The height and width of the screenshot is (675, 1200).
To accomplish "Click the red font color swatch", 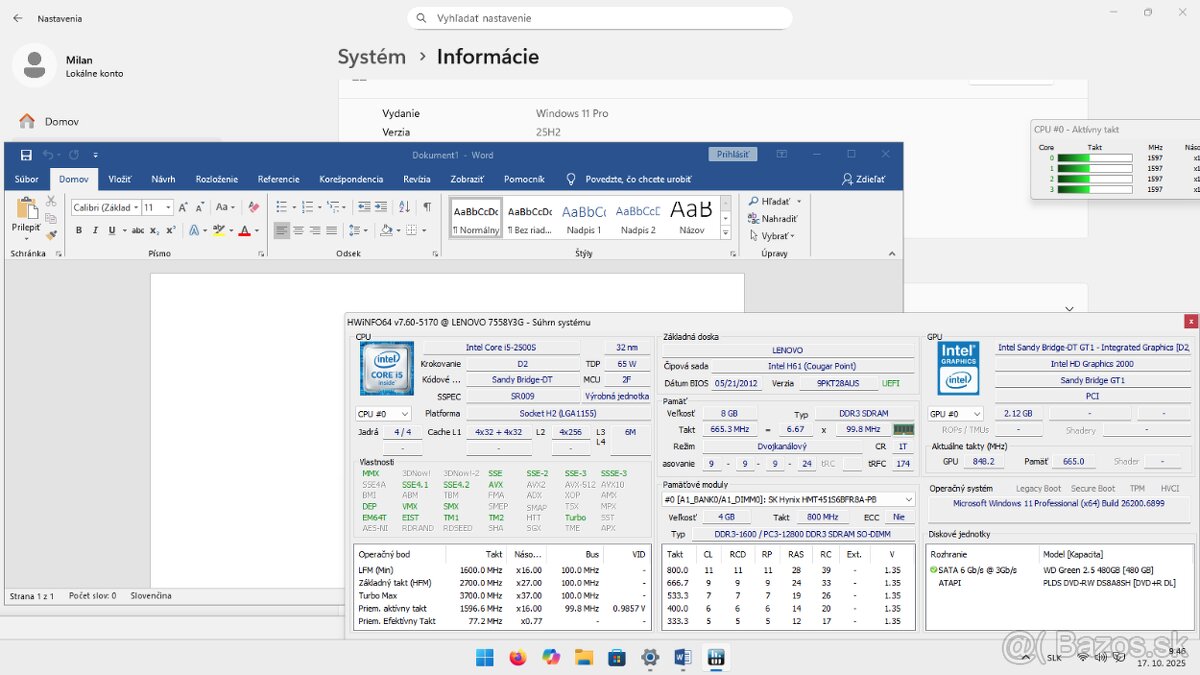I will [243, 231].
